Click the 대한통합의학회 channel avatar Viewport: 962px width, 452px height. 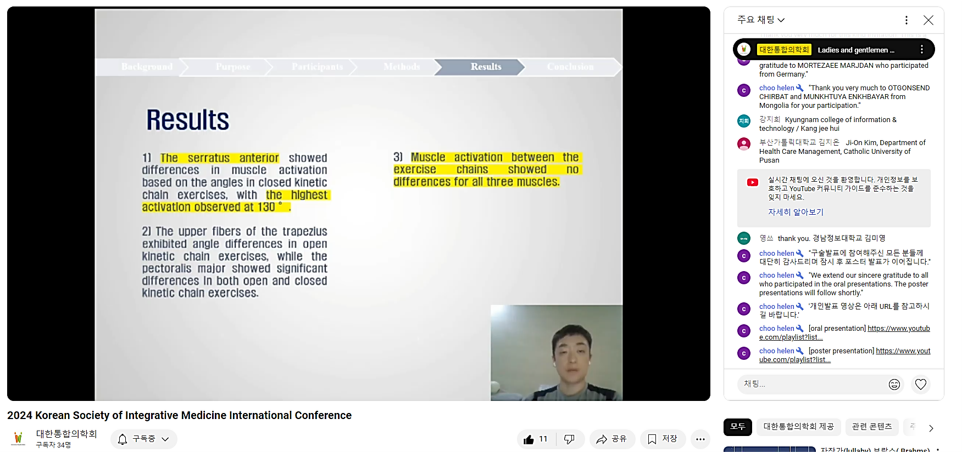click(x=18, y=439)
